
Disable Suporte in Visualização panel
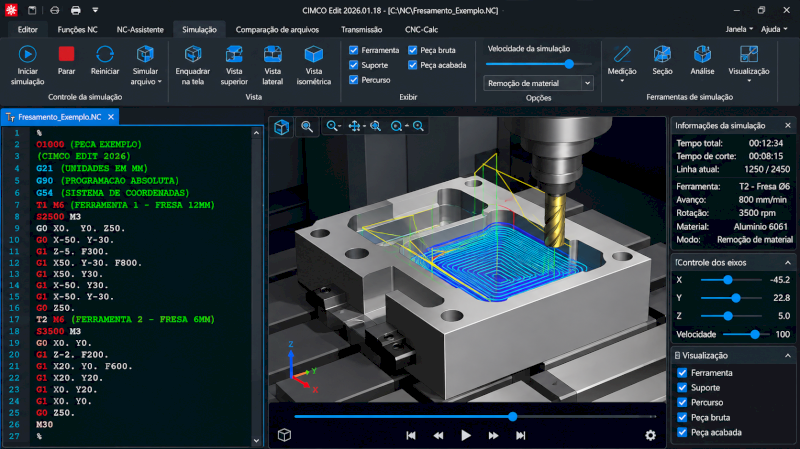682,388
